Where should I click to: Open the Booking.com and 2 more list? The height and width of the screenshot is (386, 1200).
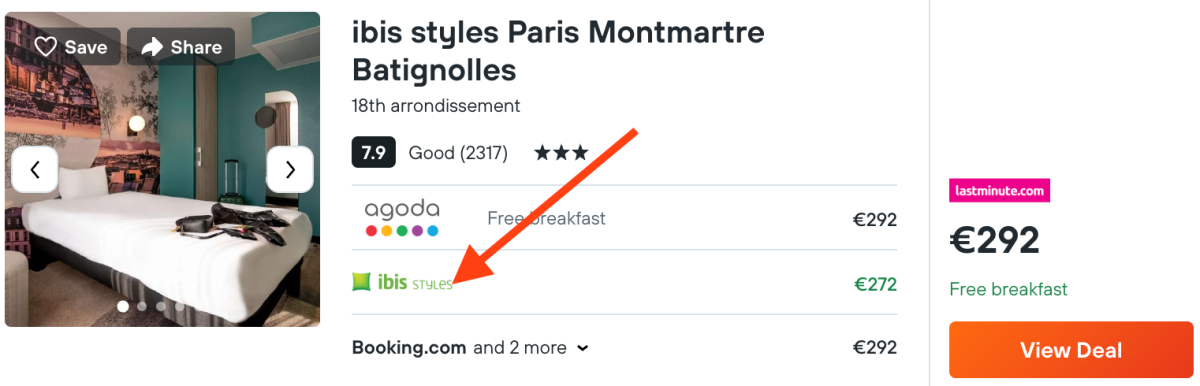coord(470,348)
